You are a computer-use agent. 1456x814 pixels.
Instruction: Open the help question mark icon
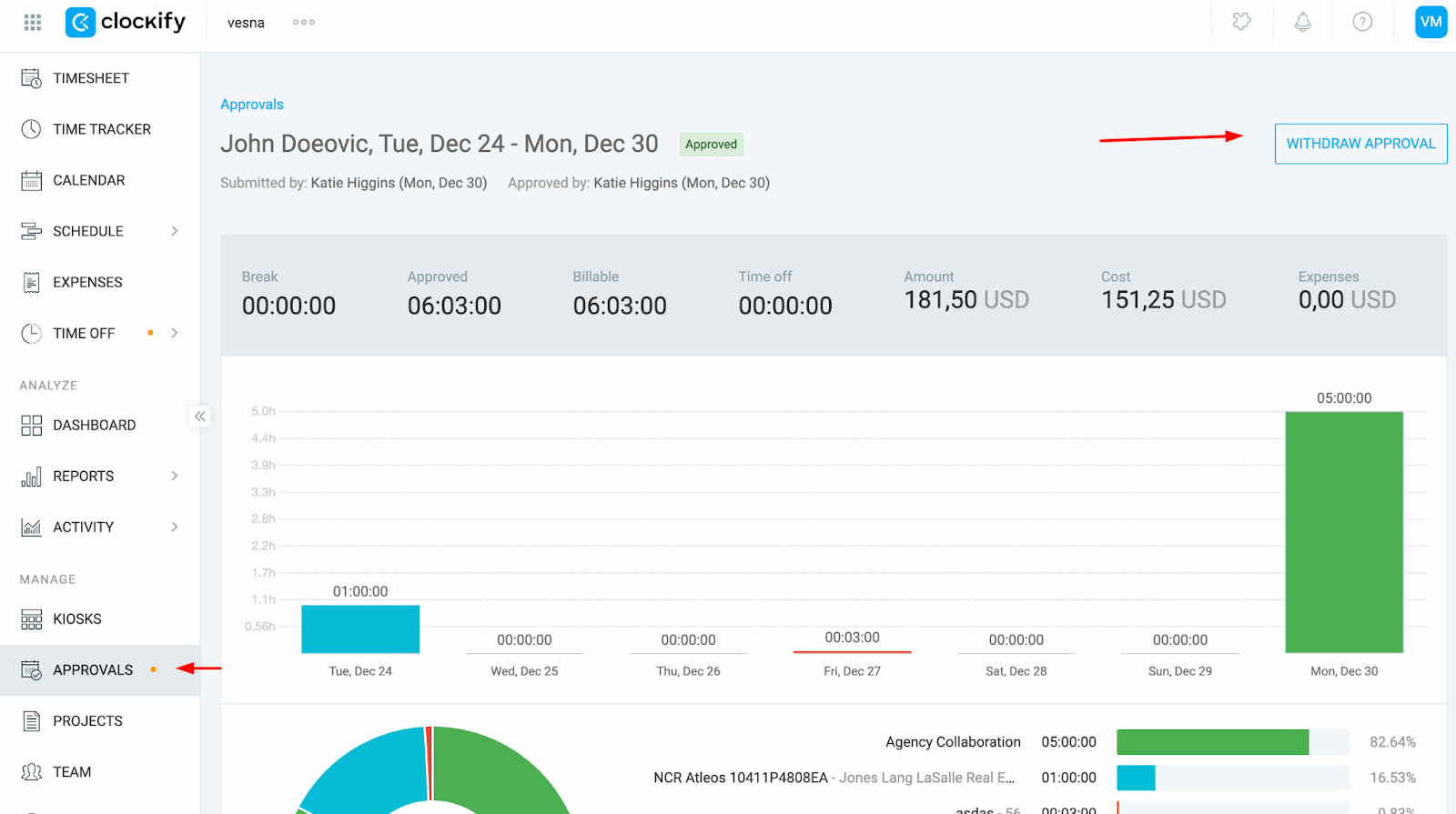click(x=1362, y=22)
